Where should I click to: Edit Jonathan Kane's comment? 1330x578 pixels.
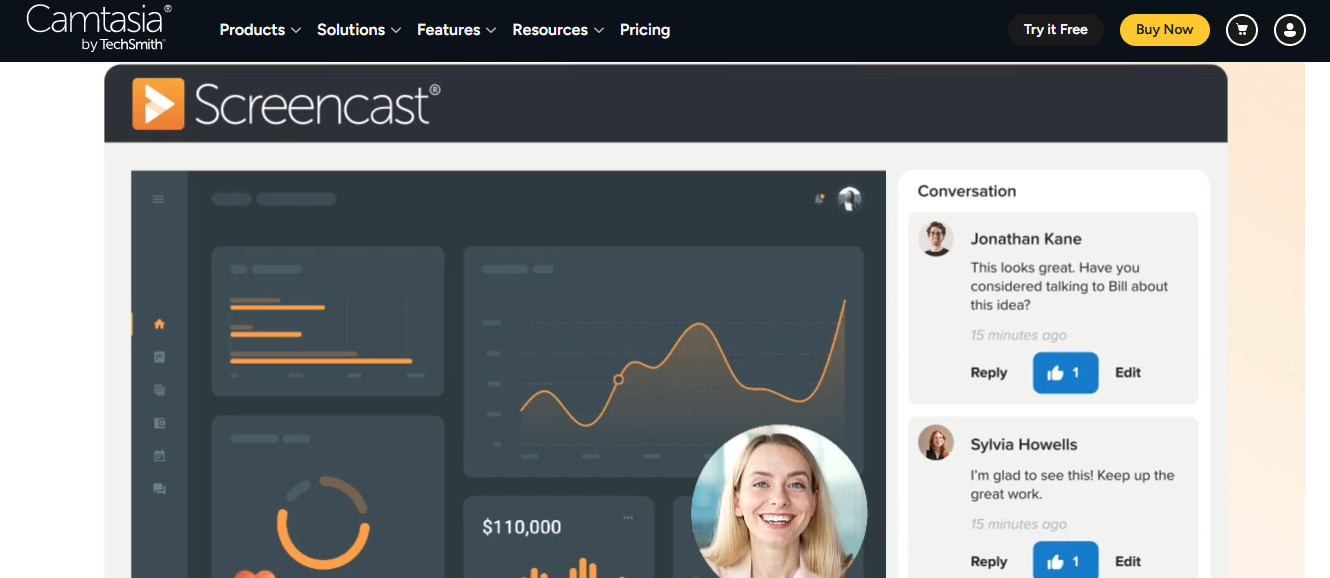[1128, 373]
